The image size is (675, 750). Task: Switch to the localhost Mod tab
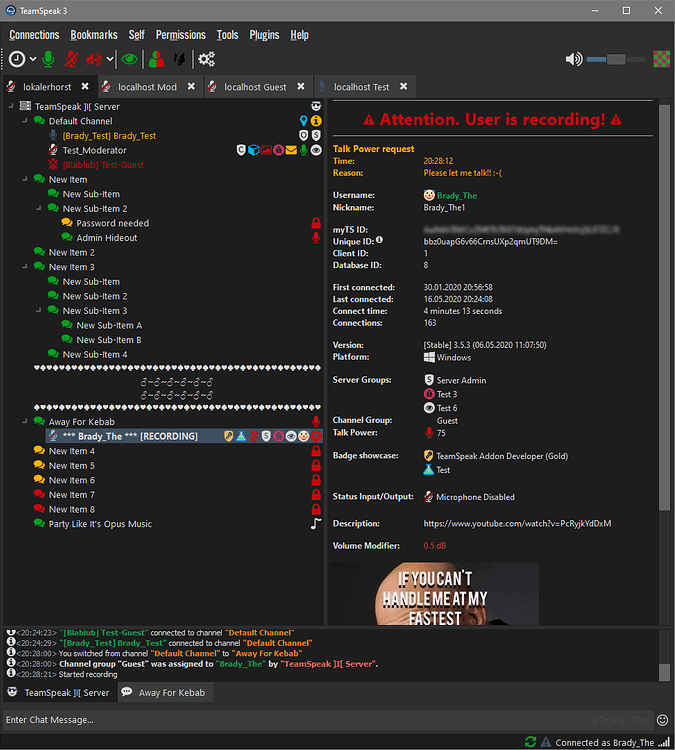coord(146,87)
